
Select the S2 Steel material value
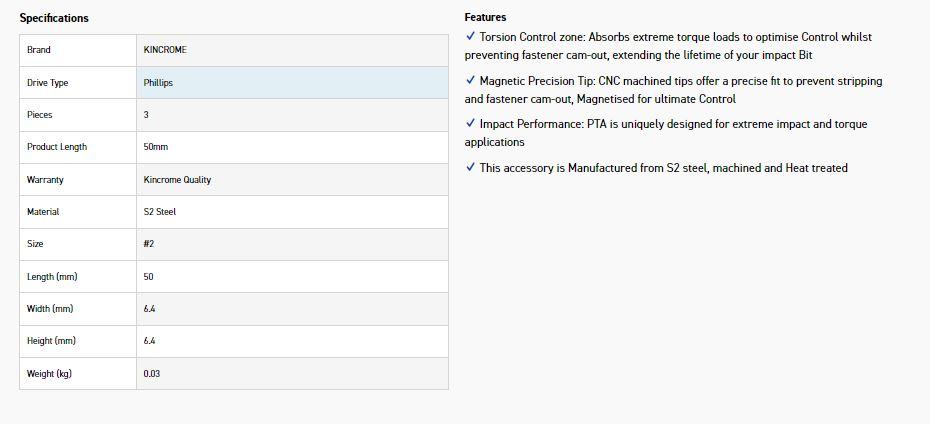(x=160, y=212)
